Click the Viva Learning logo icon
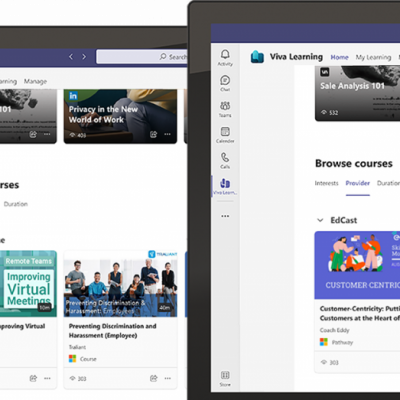Screen dimensions: 400x400 point(257,57)
